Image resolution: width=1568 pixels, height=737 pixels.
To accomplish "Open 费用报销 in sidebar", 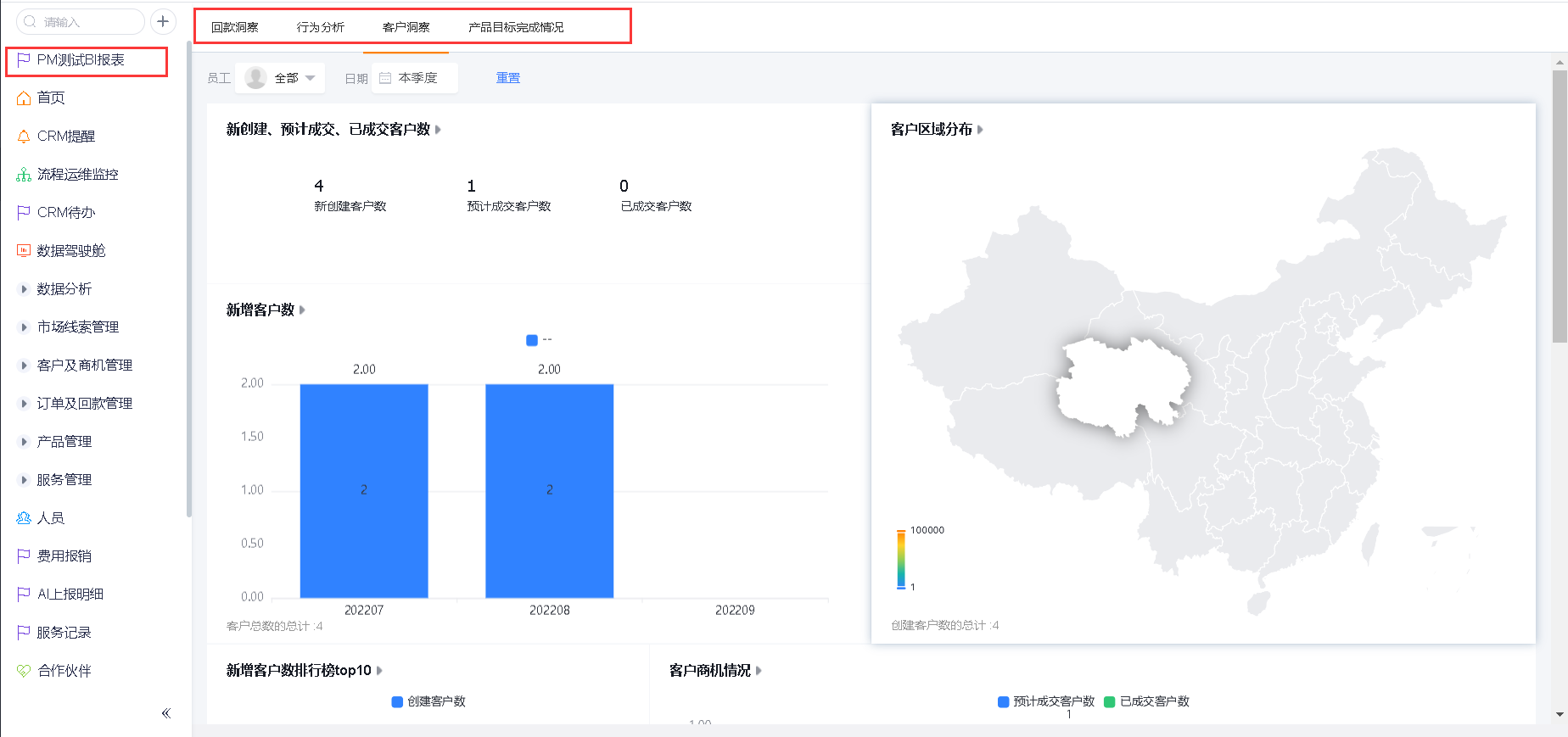I will (64, 556).
